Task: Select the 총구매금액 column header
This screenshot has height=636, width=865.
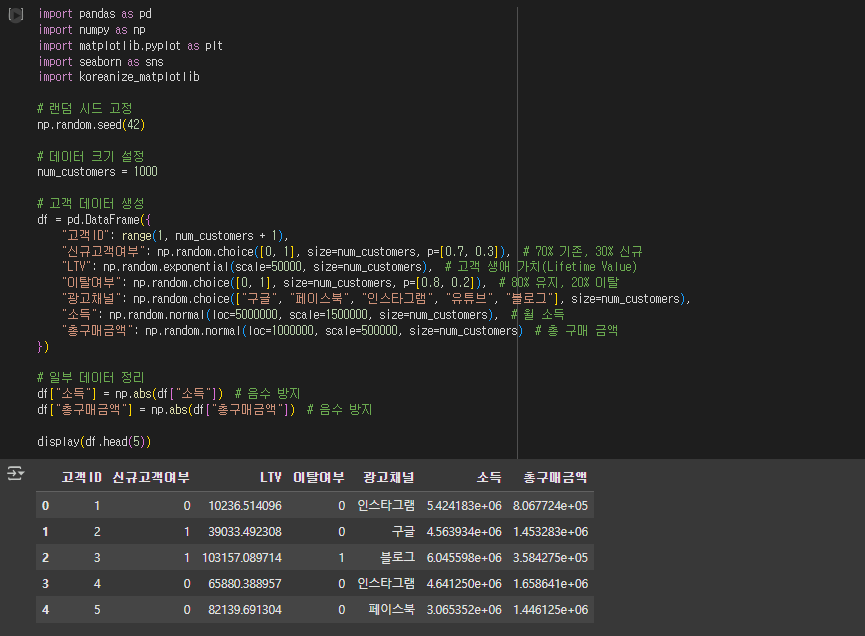Action: [555, 477]
